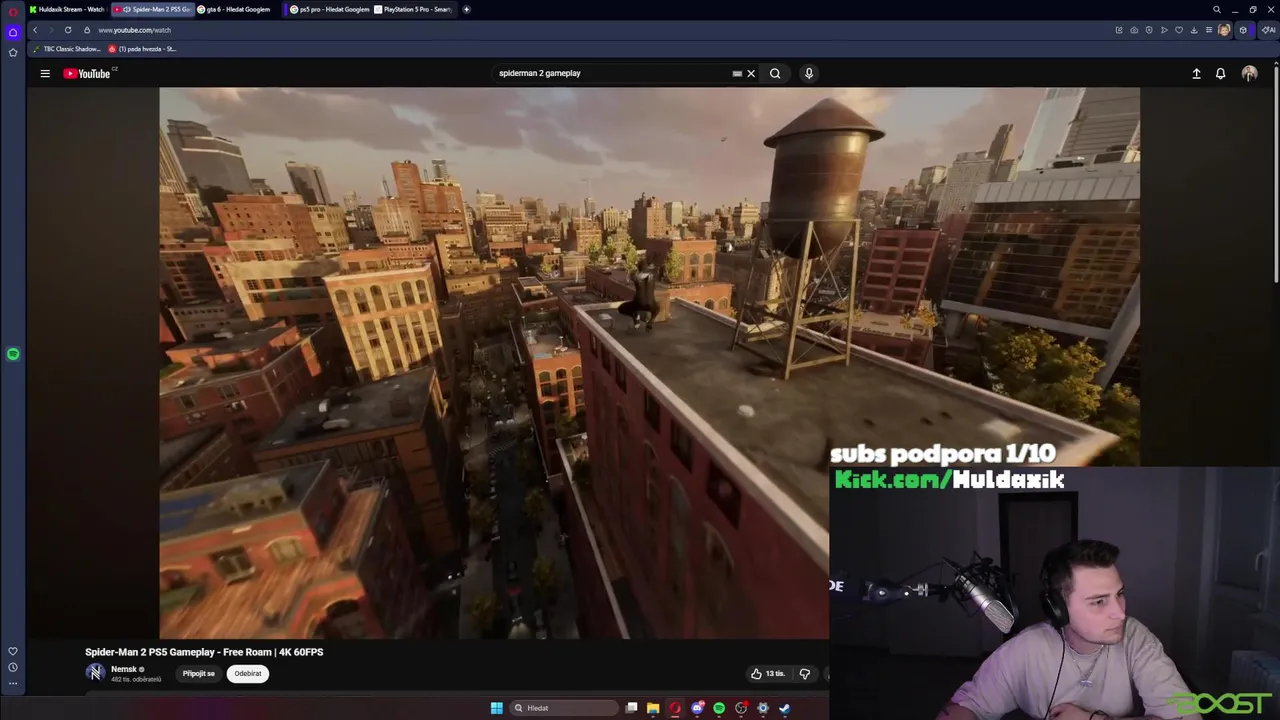Open Discord from the taskbar

(x=697, y=708)
